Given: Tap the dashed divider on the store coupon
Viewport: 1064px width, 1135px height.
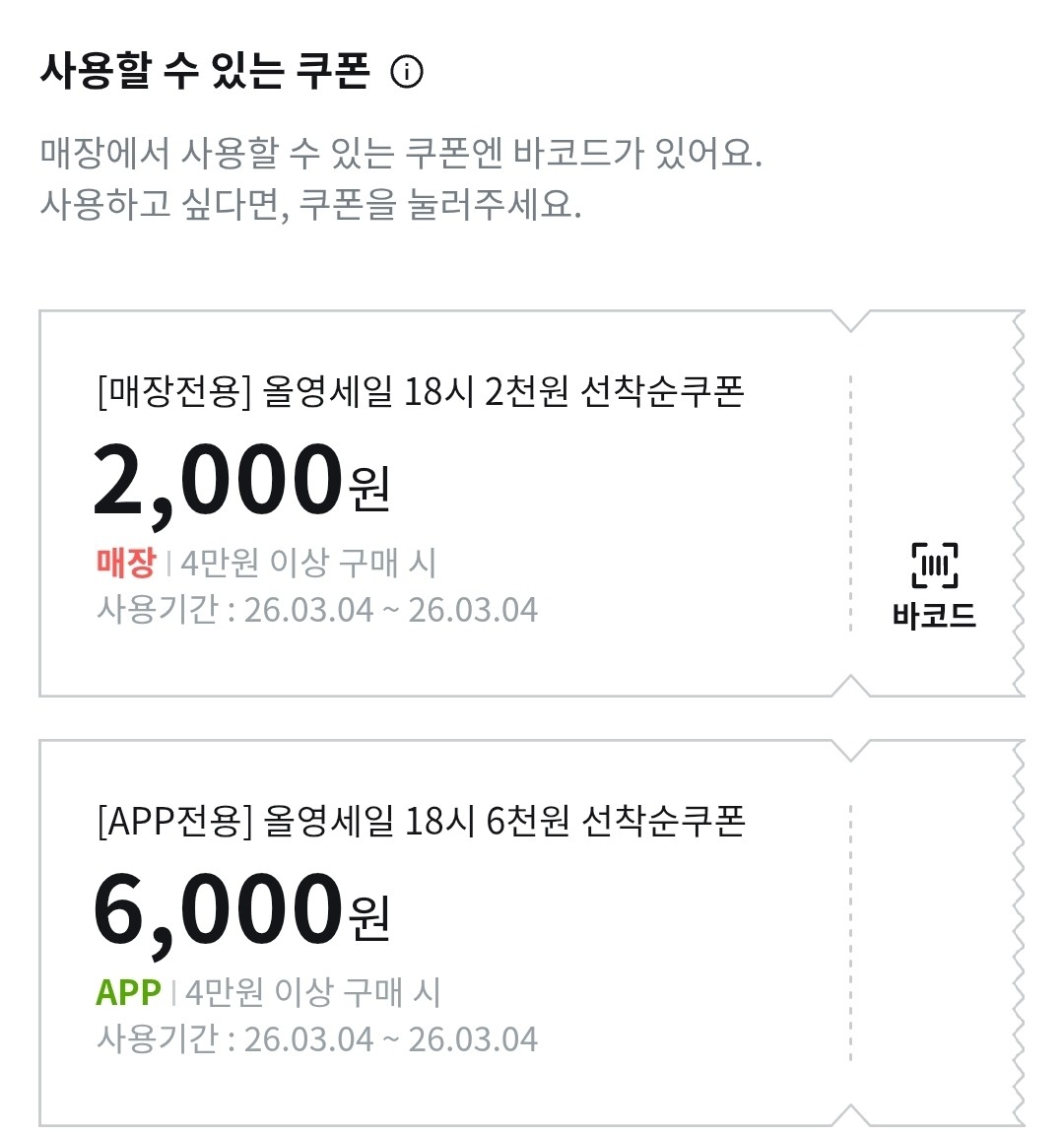Looking at the screenshot, I should pyautogui.click(x=850, y=502).
